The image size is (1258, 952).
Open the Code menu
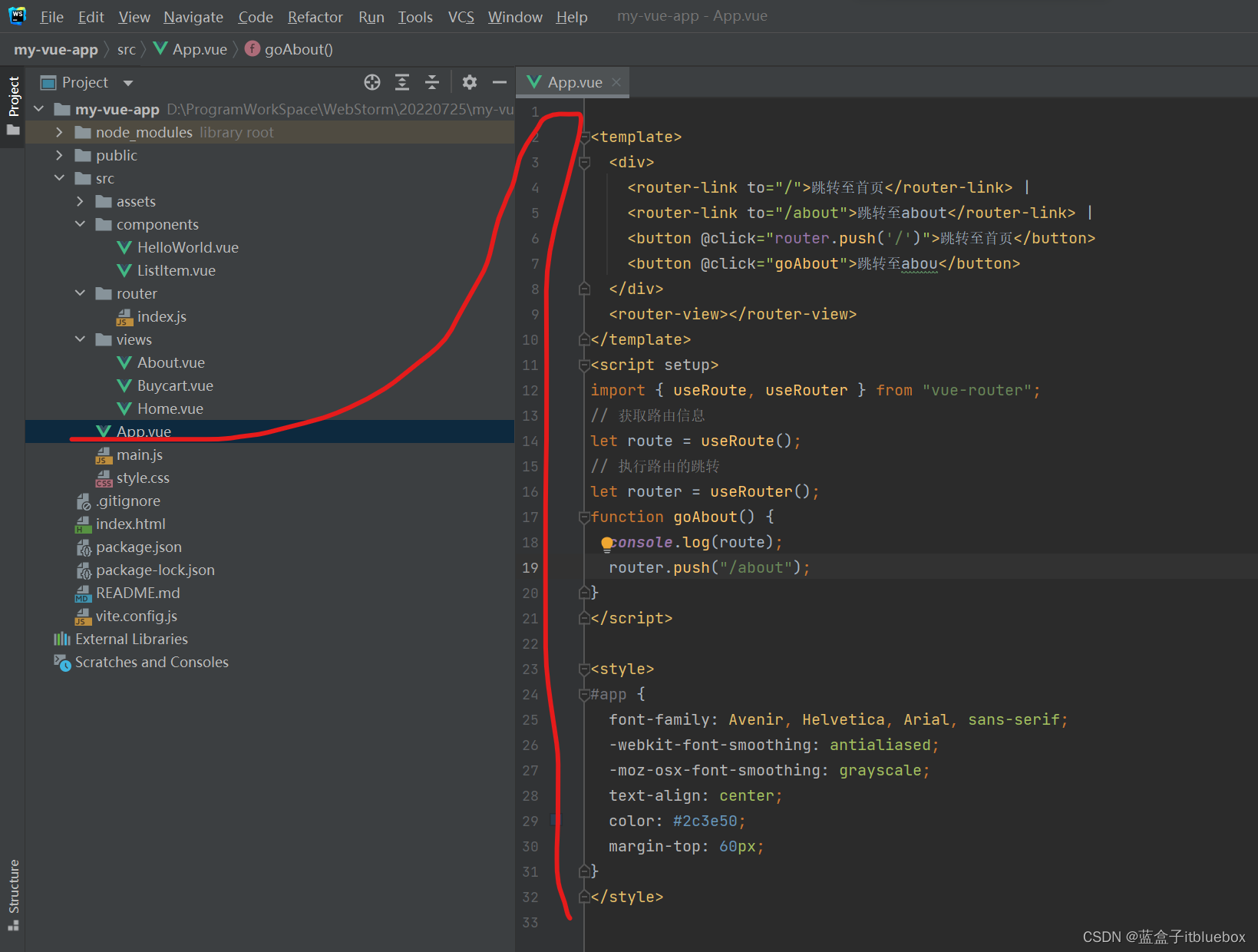click(256, 17)
